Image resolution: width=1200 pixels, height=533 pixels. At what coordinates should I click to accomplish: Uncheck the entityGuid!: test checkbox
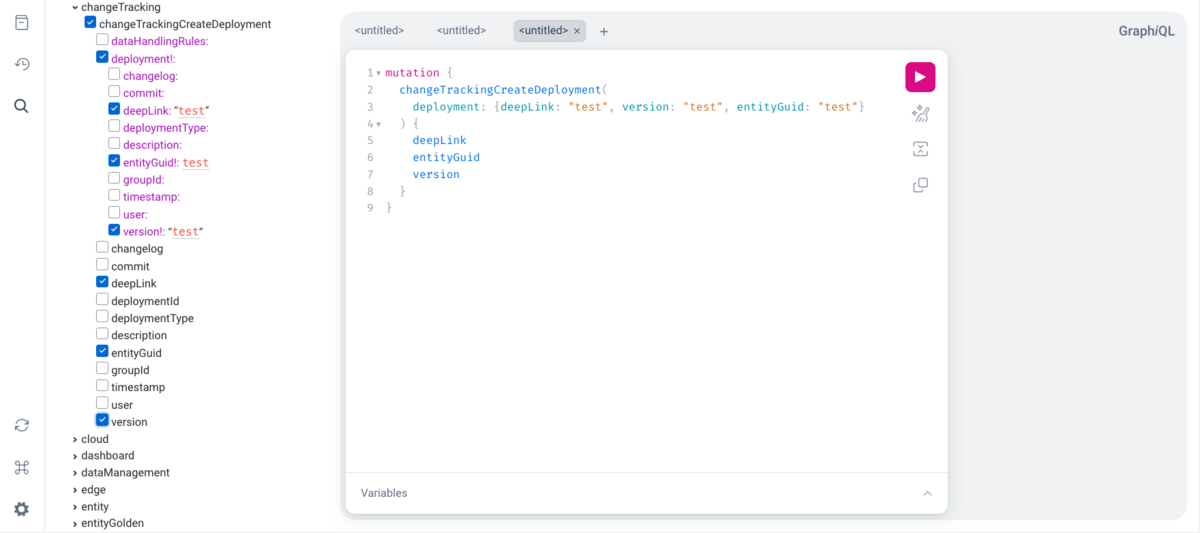click(114, 161)
